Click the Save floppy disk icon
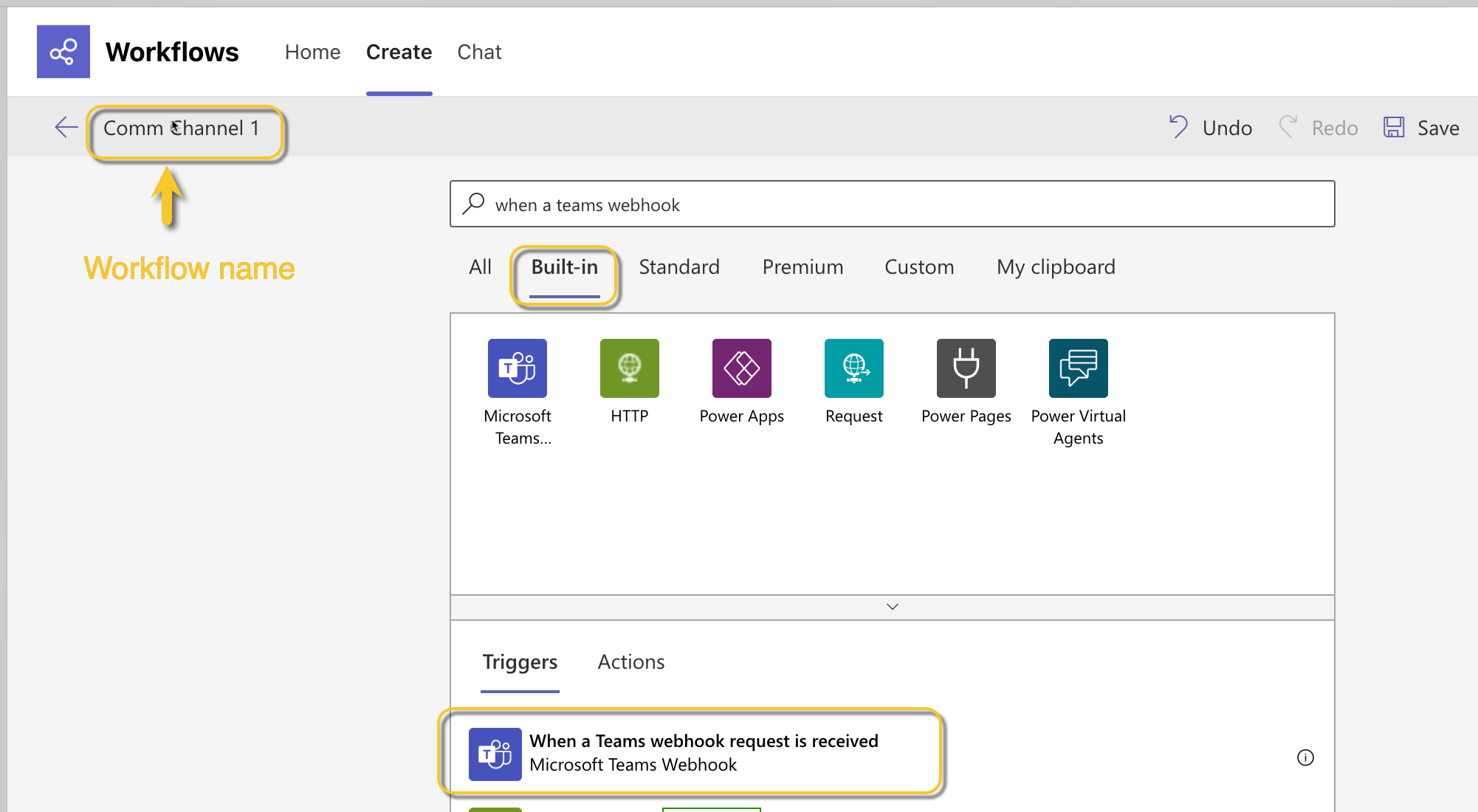 coord(1394,127)
